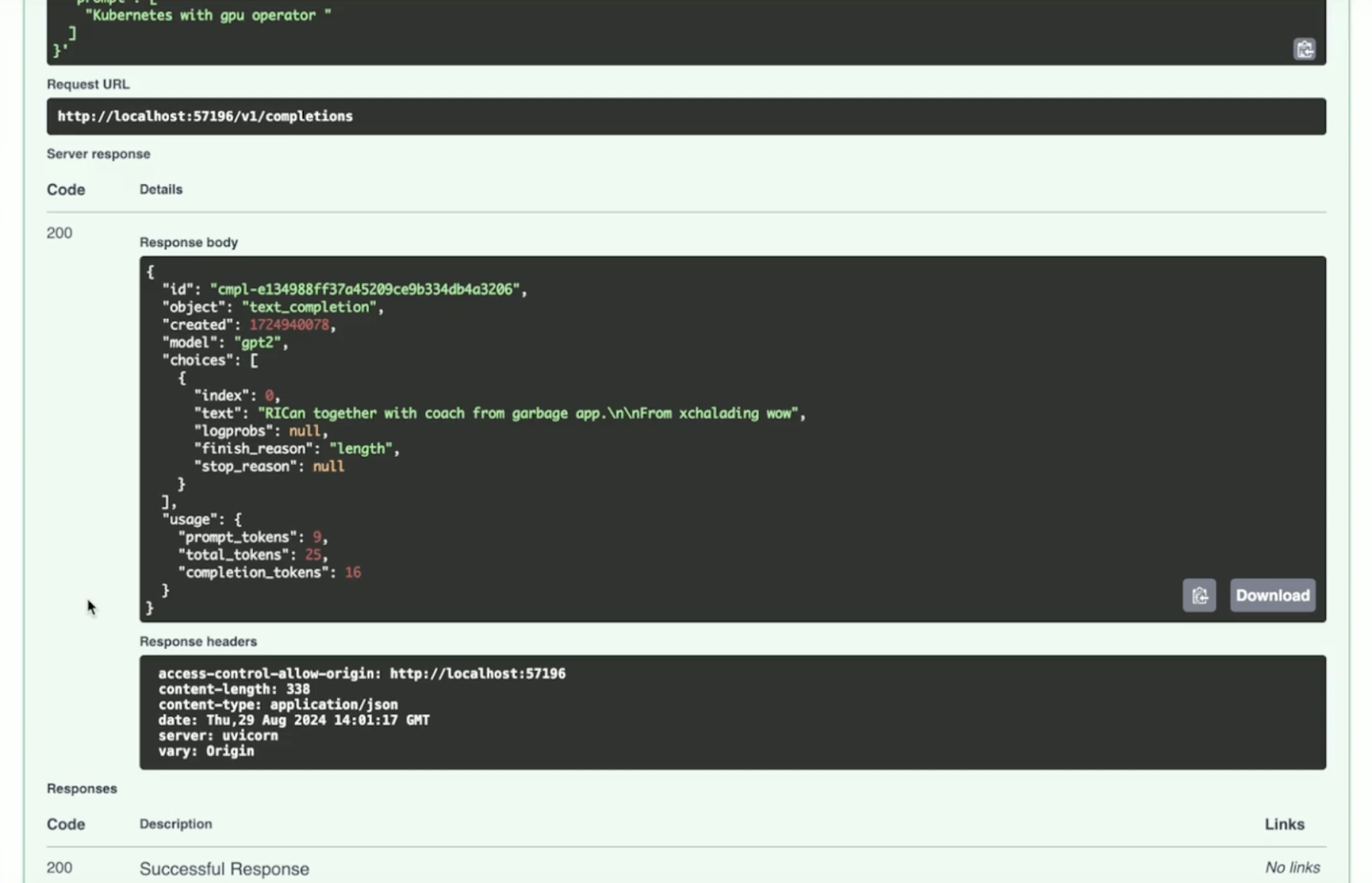1372x883 pixels.
Task: Click the total_tokens value 25
Action: click(x=313, y=555)
